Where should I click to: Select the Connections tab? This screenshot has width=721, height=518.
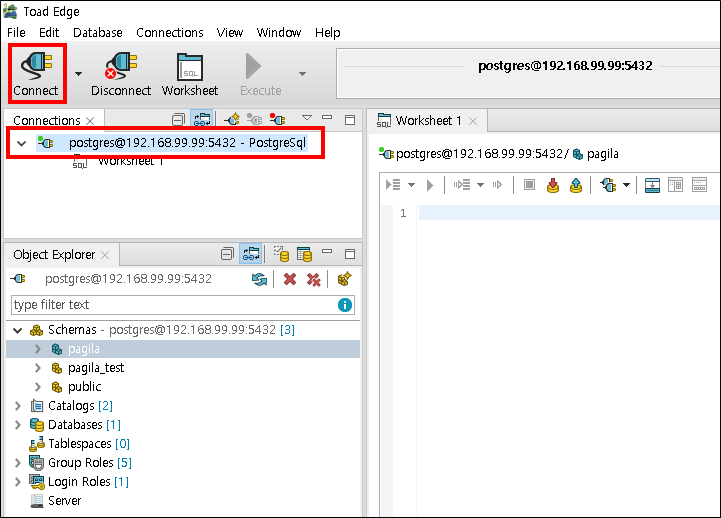[x=46, y=120]
